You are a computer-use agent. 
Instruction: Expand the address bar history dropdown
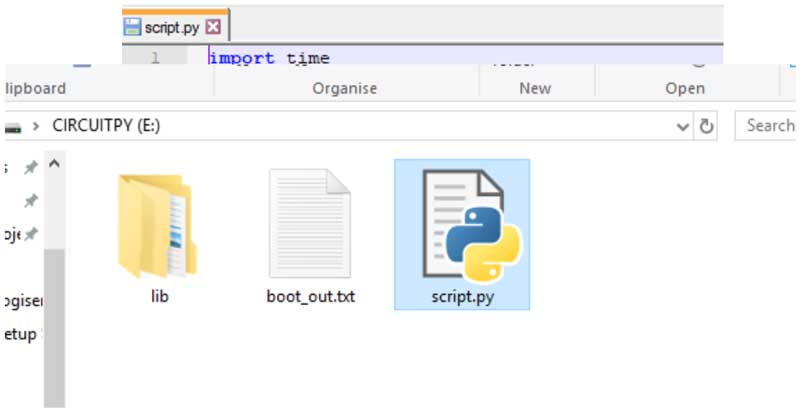[683, 127]
